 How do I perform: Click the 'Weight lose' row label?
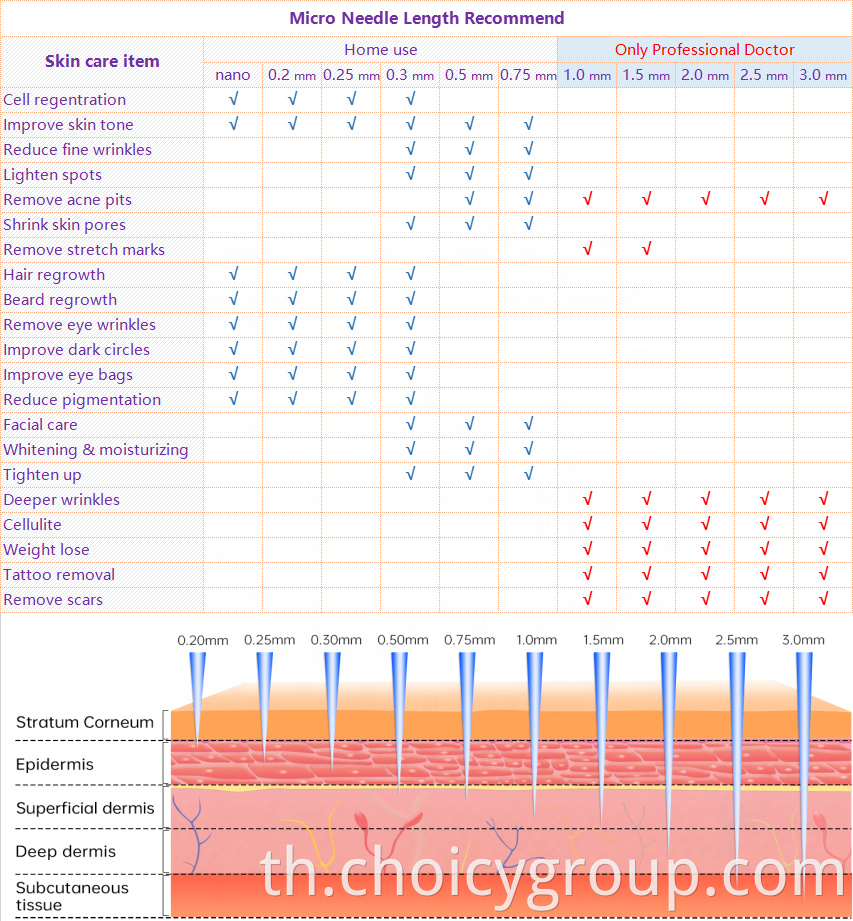point(46,550)
